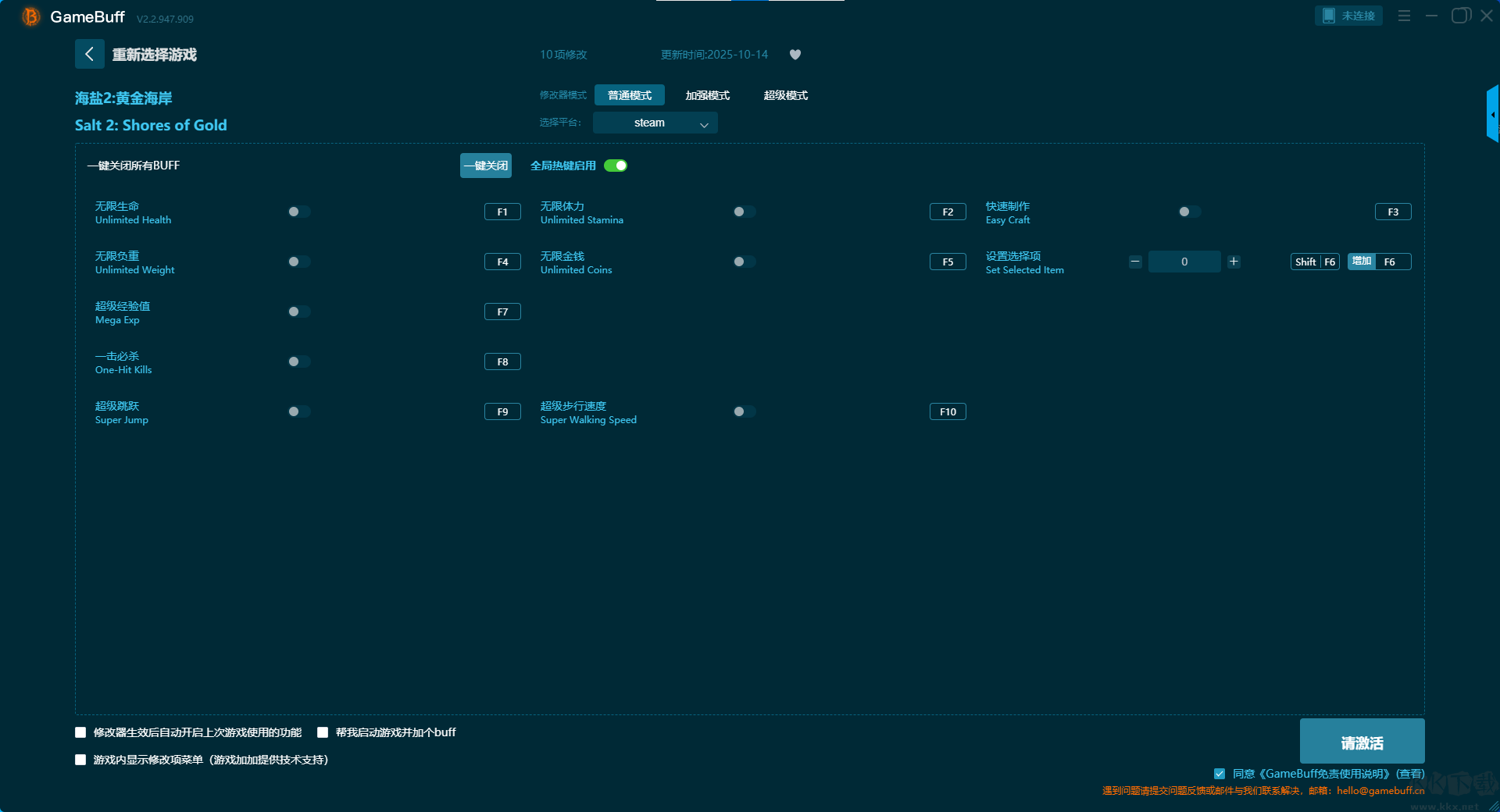Check 帮我启动游戏并加个buff option

pyautogui.click(x=323, y=732)
